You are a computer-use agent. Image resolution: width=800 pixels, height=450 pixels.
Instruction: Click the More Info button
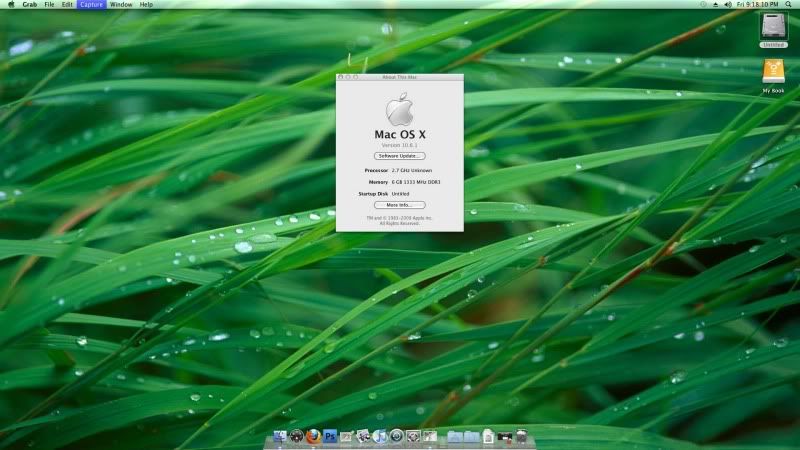coord(399,205)
